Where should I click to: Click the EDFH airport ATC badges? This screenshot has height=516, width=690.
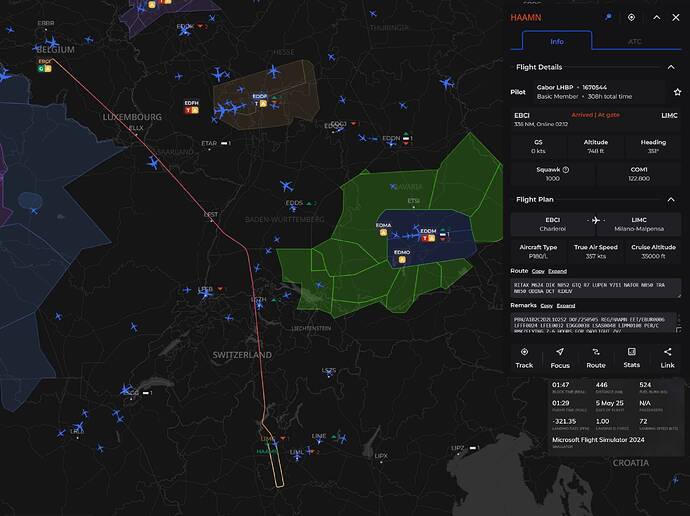click(192, 110)
